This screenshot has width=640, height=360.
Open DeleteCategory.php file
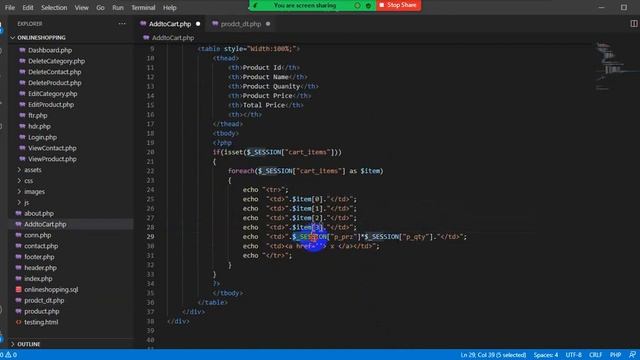click(x=56, y=61)
